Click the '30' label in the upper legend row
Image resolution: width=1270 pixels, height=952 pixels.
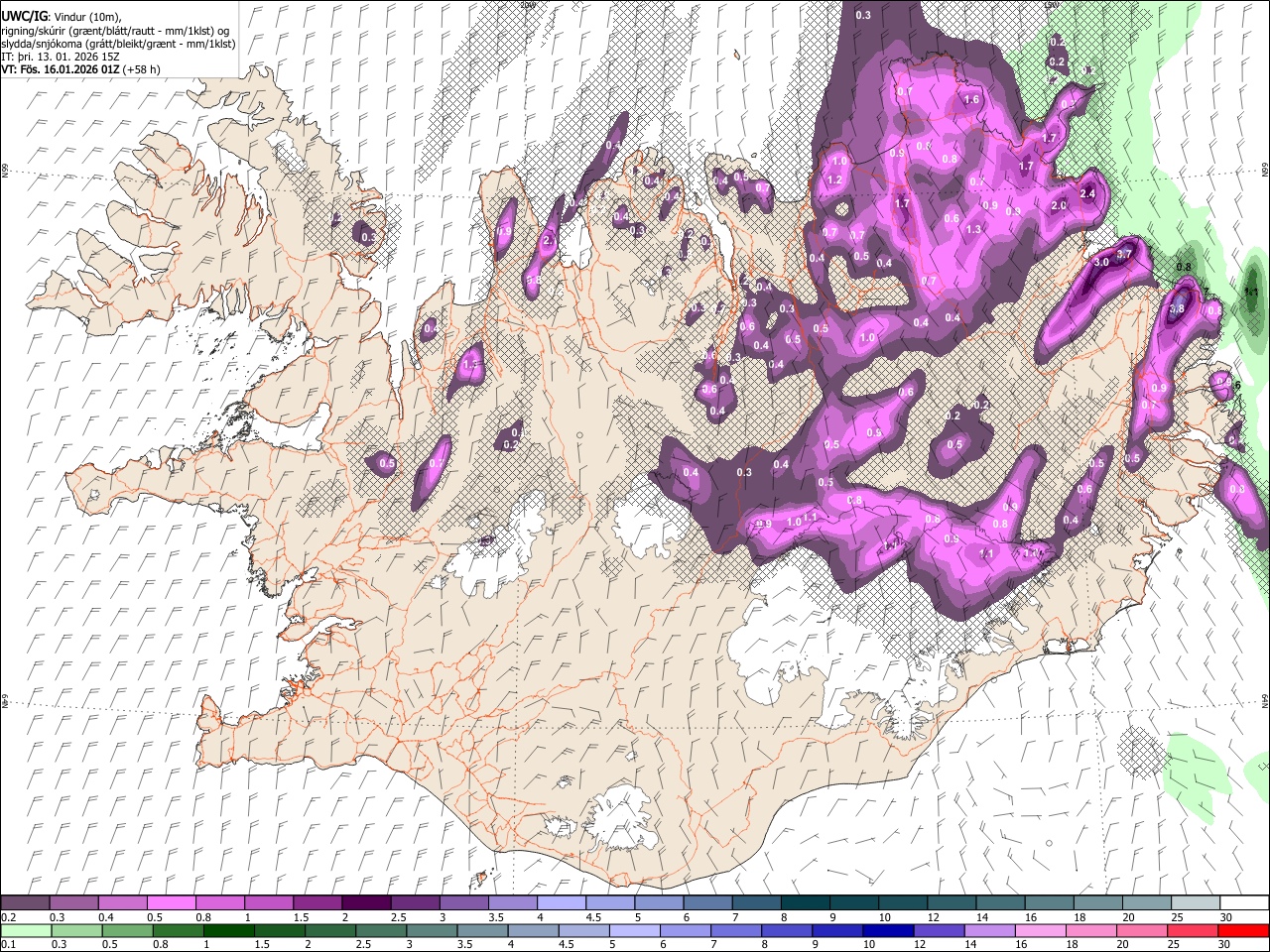(x=1225, y=917)
